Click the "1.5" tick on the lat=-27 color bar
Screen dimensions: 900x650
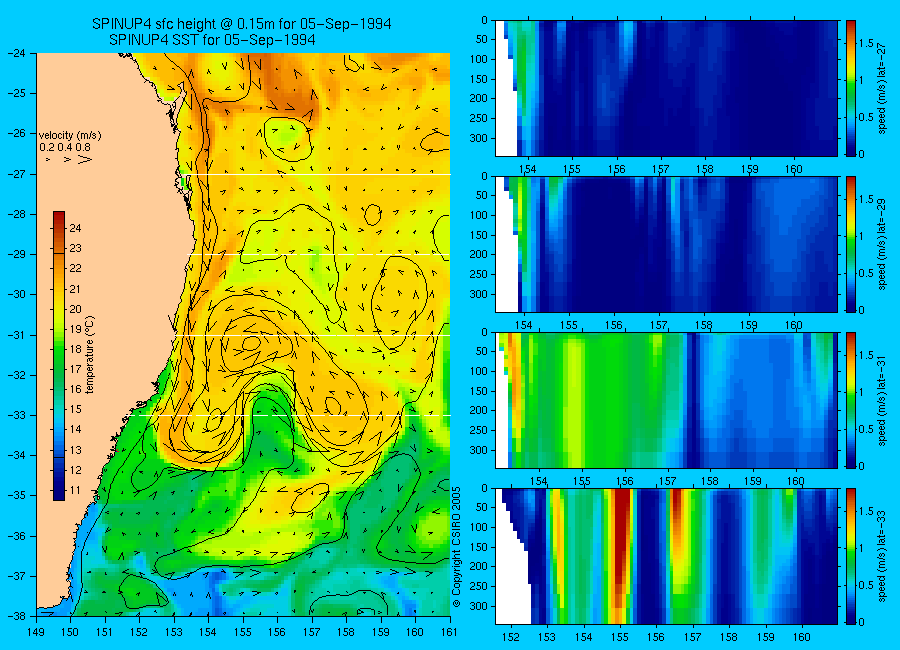click(x=867, y=43)
